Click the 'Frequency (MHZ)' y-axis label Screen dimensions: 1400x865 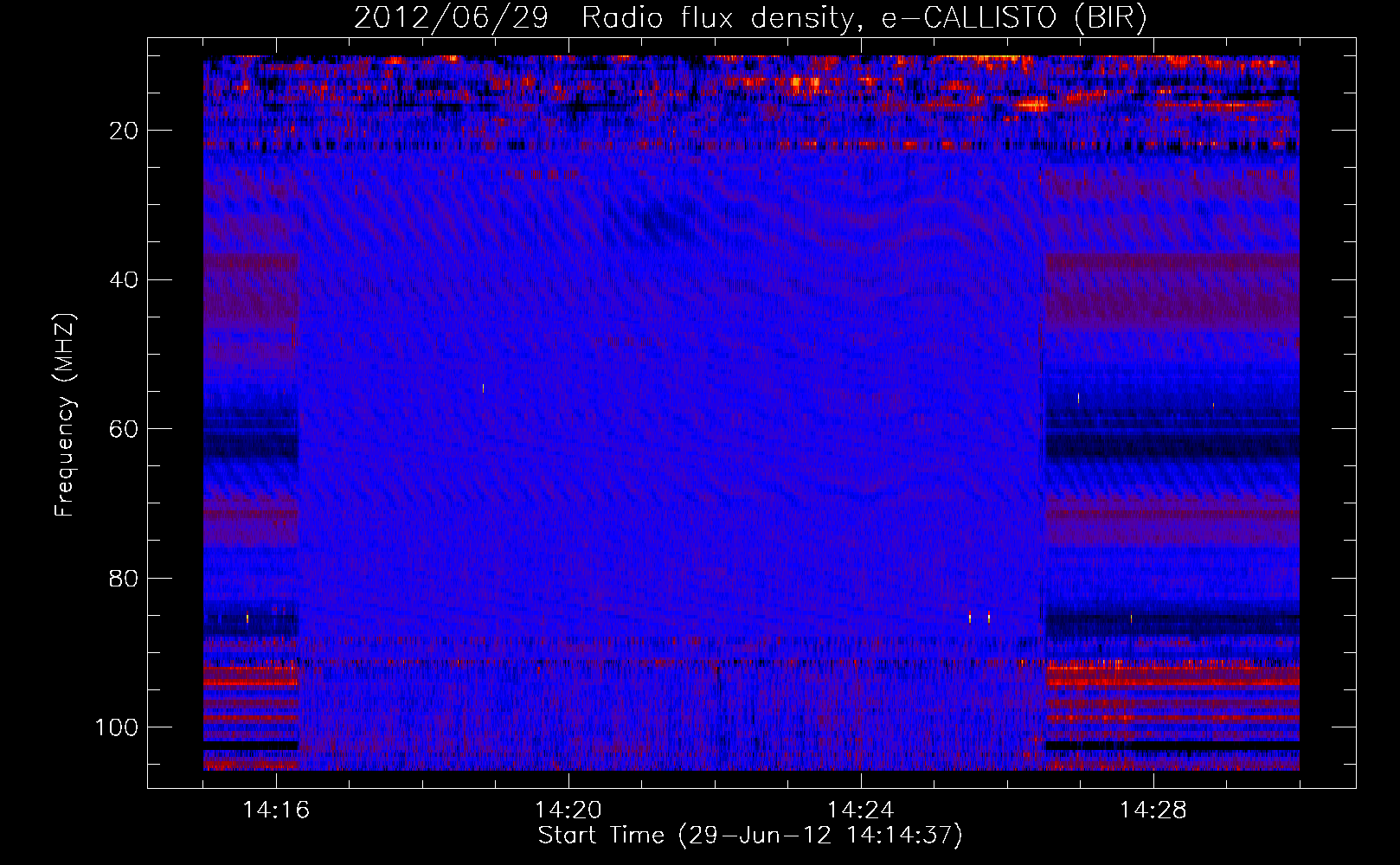click(66, 415)
